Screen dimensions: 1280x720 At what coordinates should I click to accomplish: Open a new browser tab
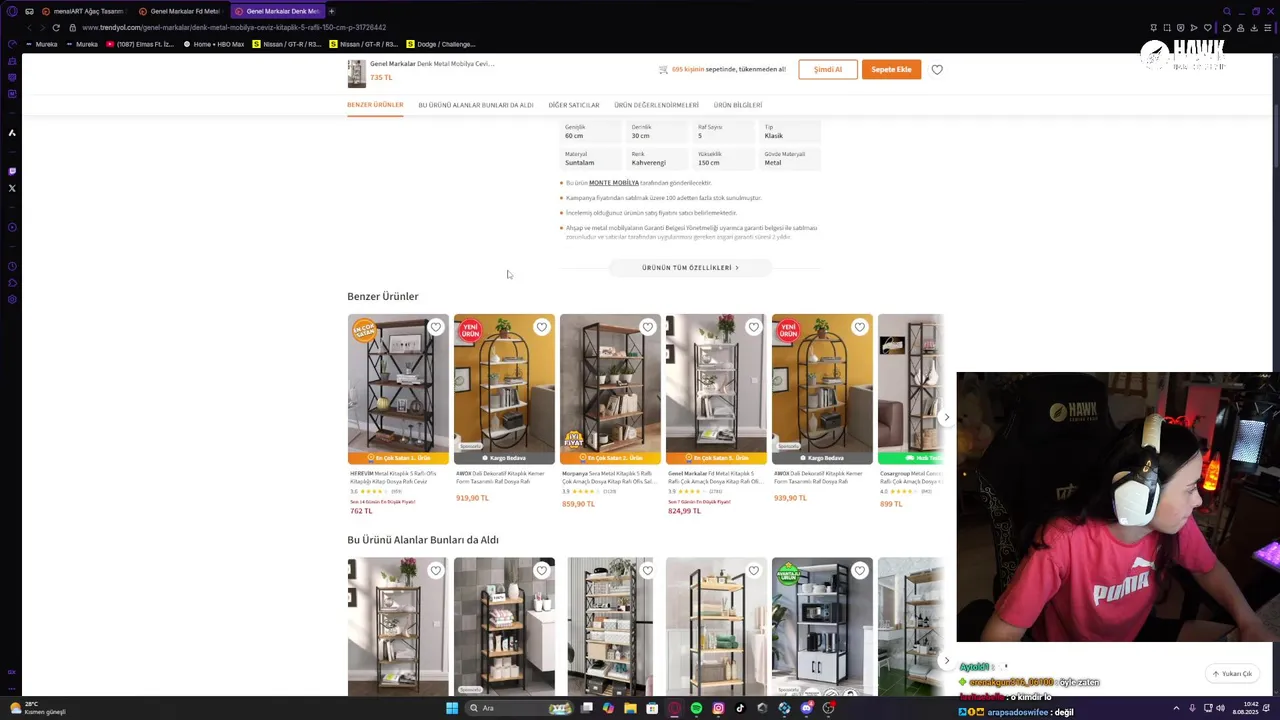pyautogui.click(x=331, y=11)
